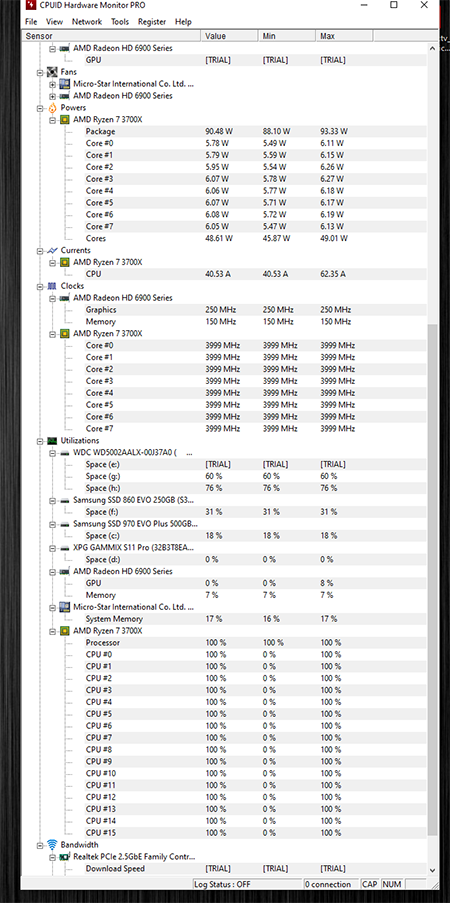Collapse the Clocks tree node
Viewport: 450px width, 903px height.
[x=40, y=286]
